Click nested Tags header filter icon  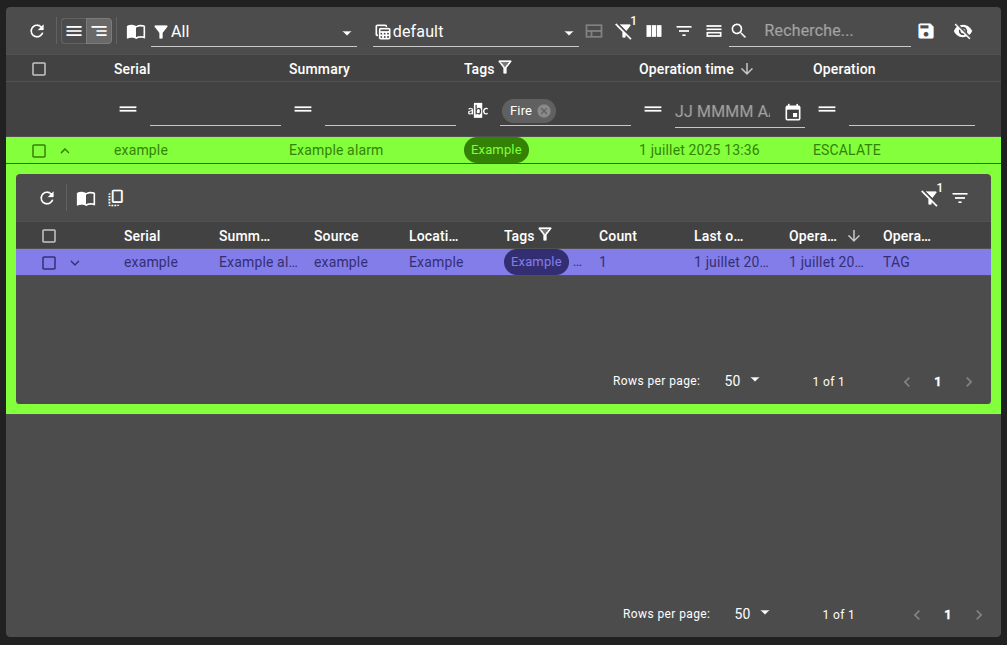[x=545, y=234]
